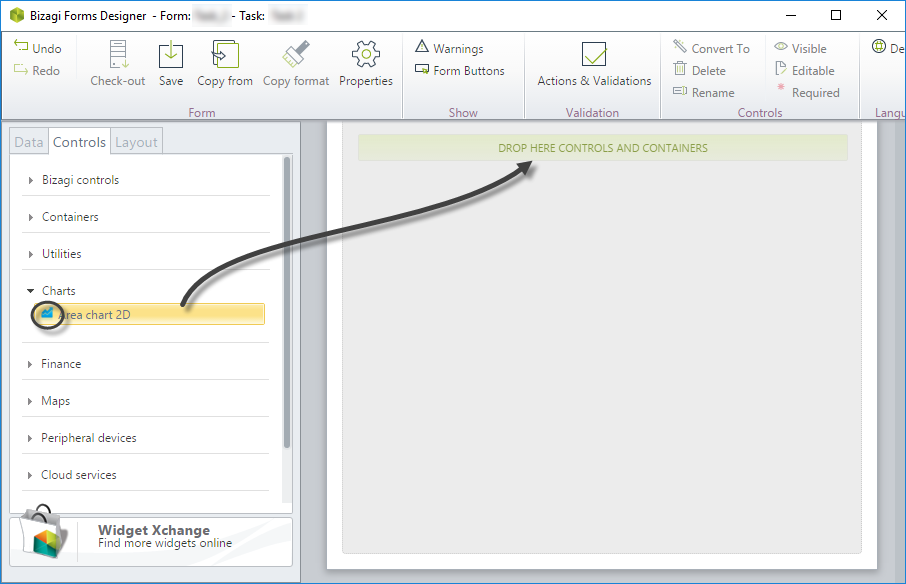
Task: Click the Save label text
Action: pos(171,81)
